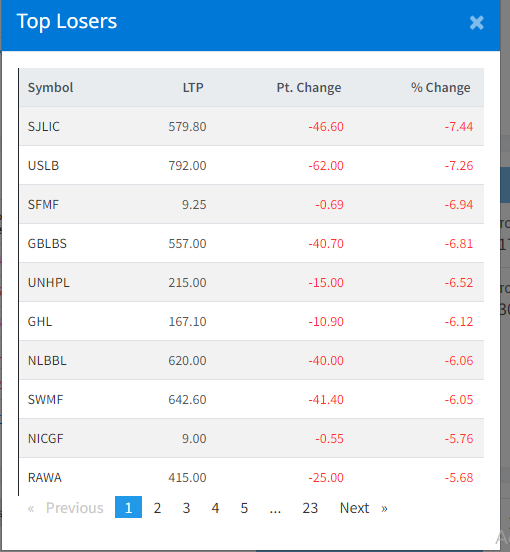Click the next double-arrow icon
Viewport: 510px width, 552px height.
[x=384, y=508]
